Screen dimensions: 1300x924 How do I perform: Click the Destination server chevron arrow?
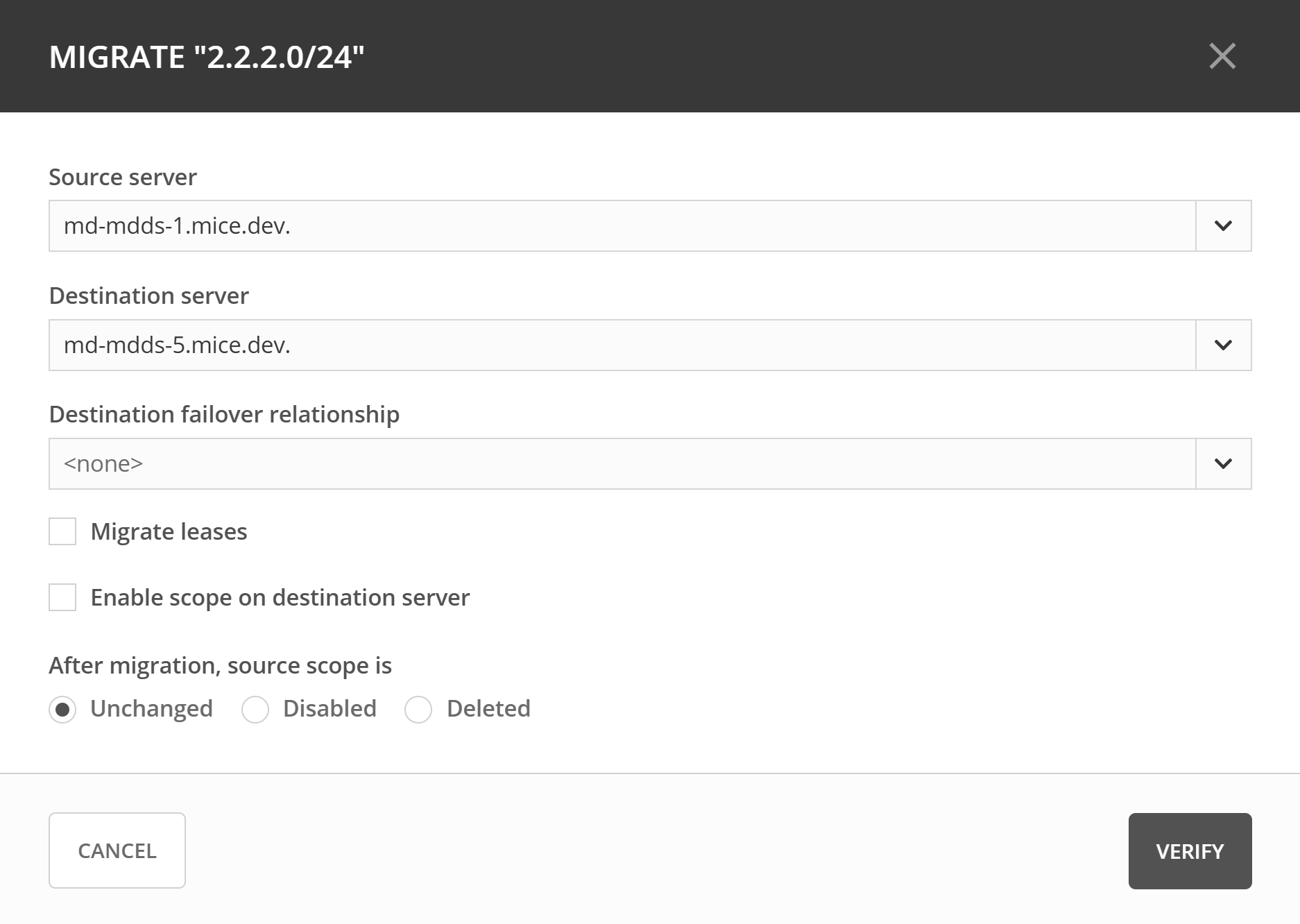1224,345
